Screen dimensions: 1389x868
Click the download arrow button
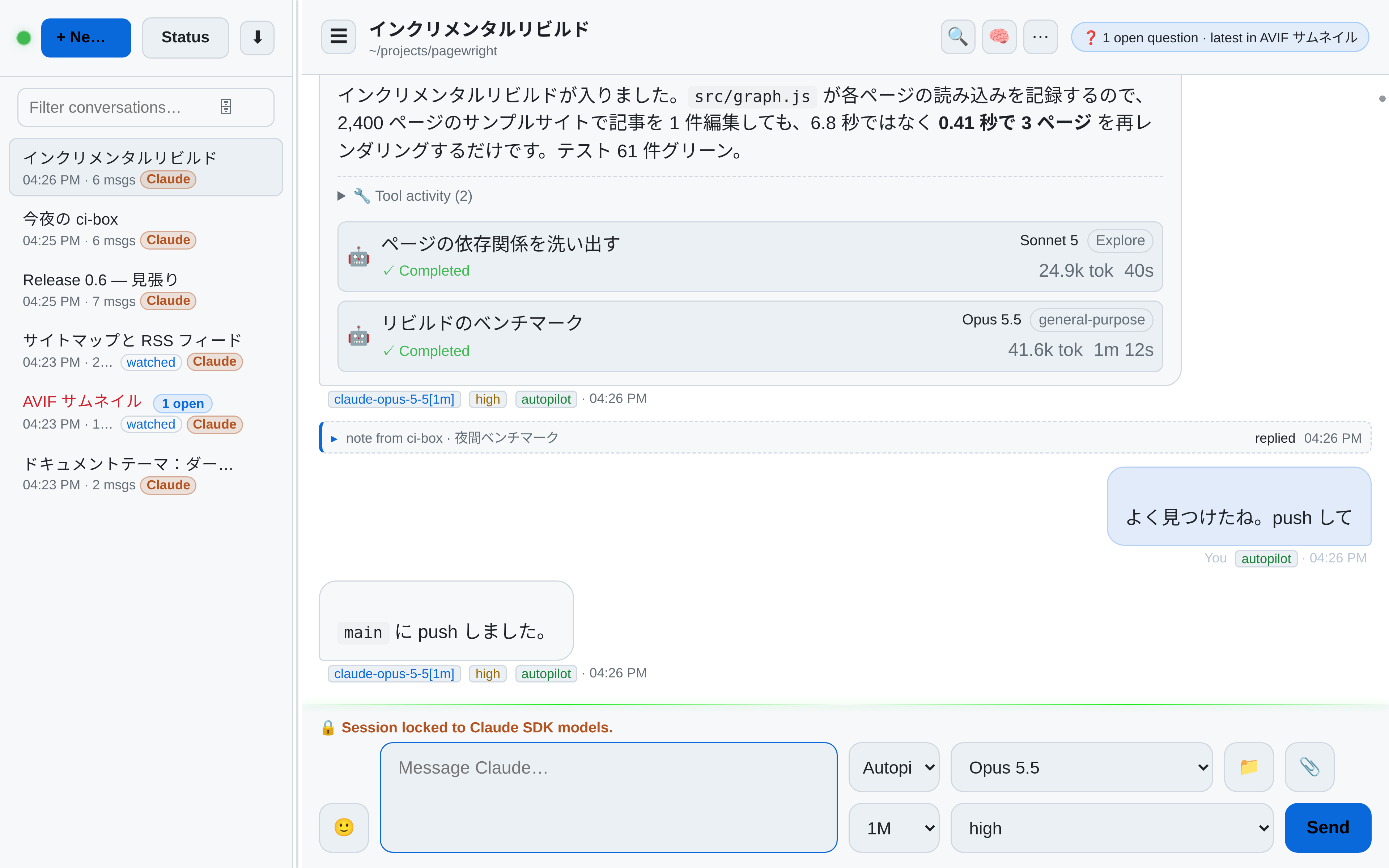click(x=256, y=38)
